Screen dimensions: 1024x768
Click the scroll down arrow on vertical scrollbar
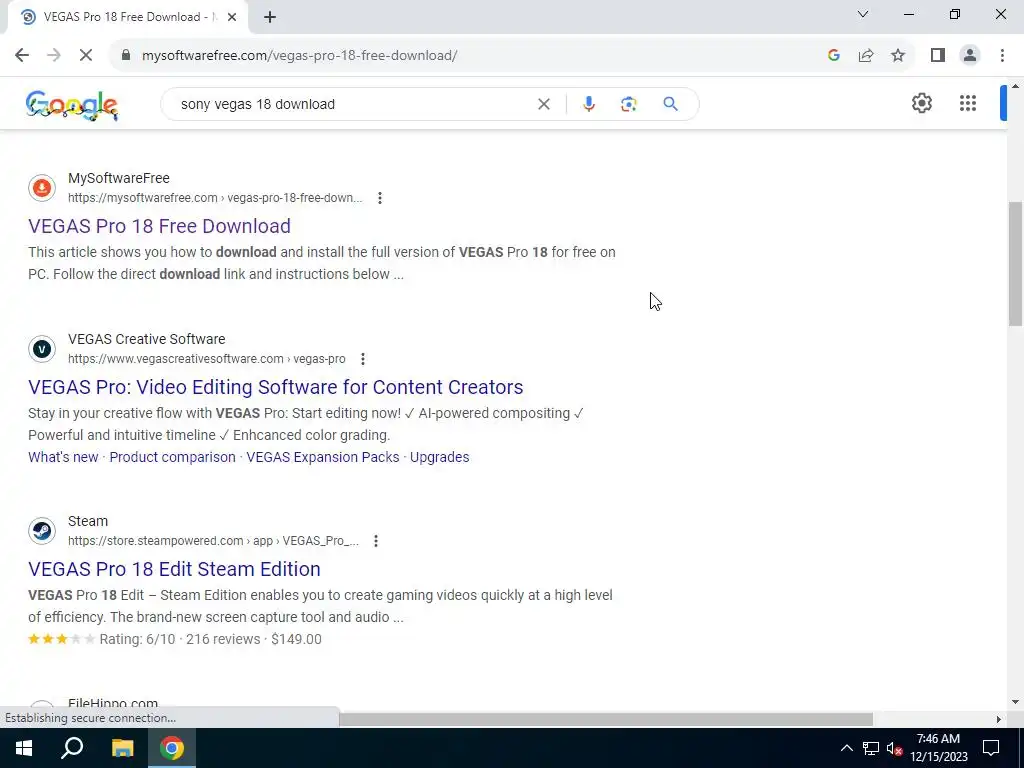(1016, 703)
